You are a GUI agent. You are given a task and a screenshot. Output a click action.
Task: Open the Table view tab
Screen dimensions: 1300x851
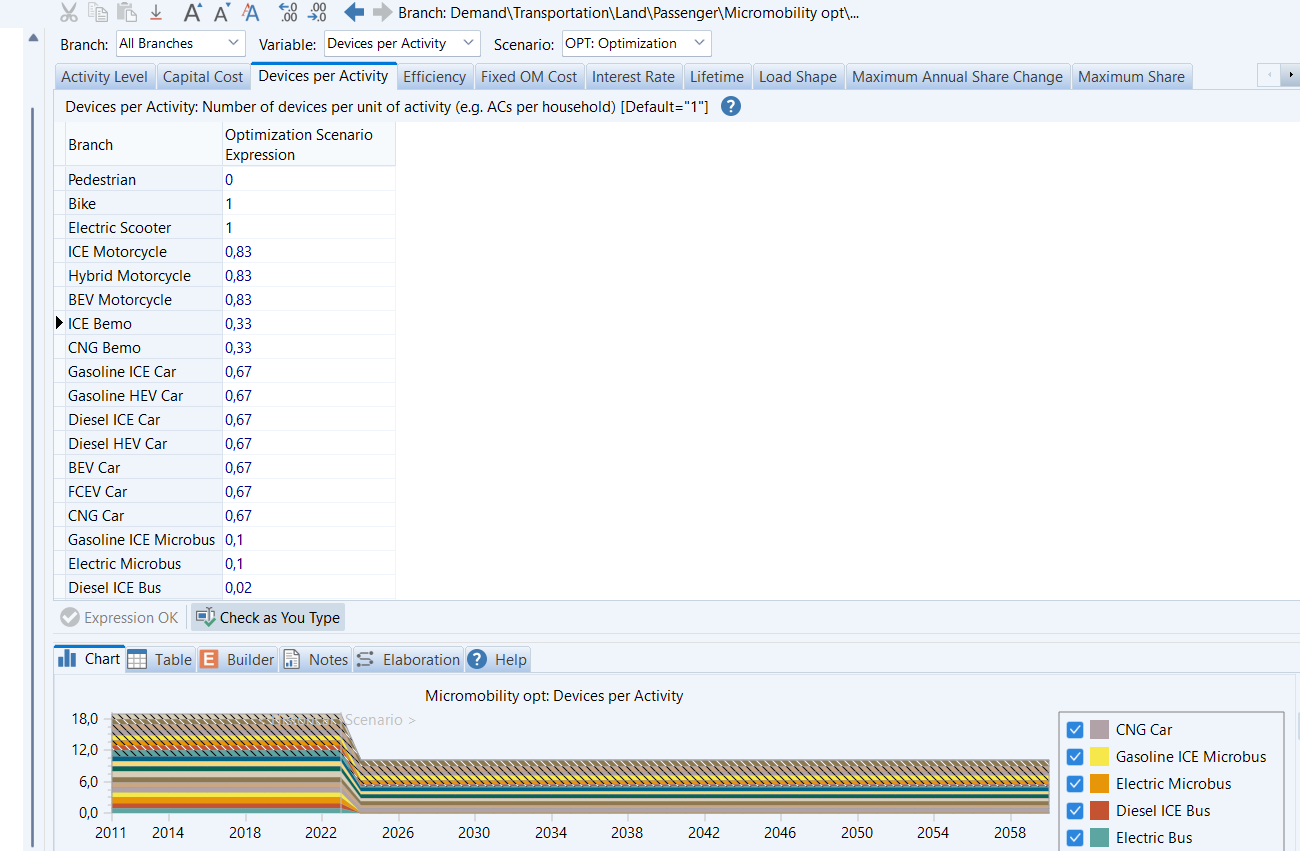[x=160, y=659]
